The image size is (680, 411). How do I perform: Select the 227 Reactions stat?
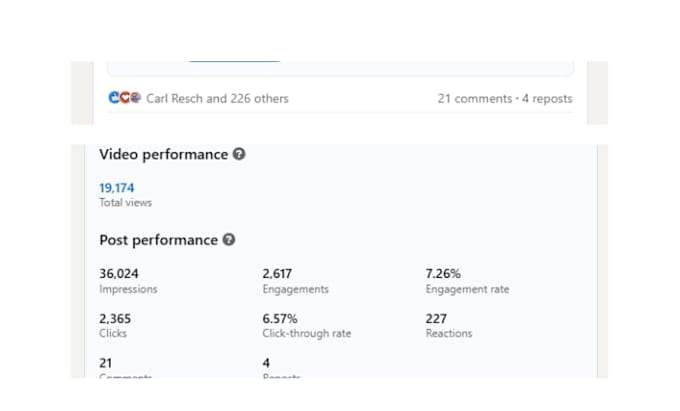[449, 326]
